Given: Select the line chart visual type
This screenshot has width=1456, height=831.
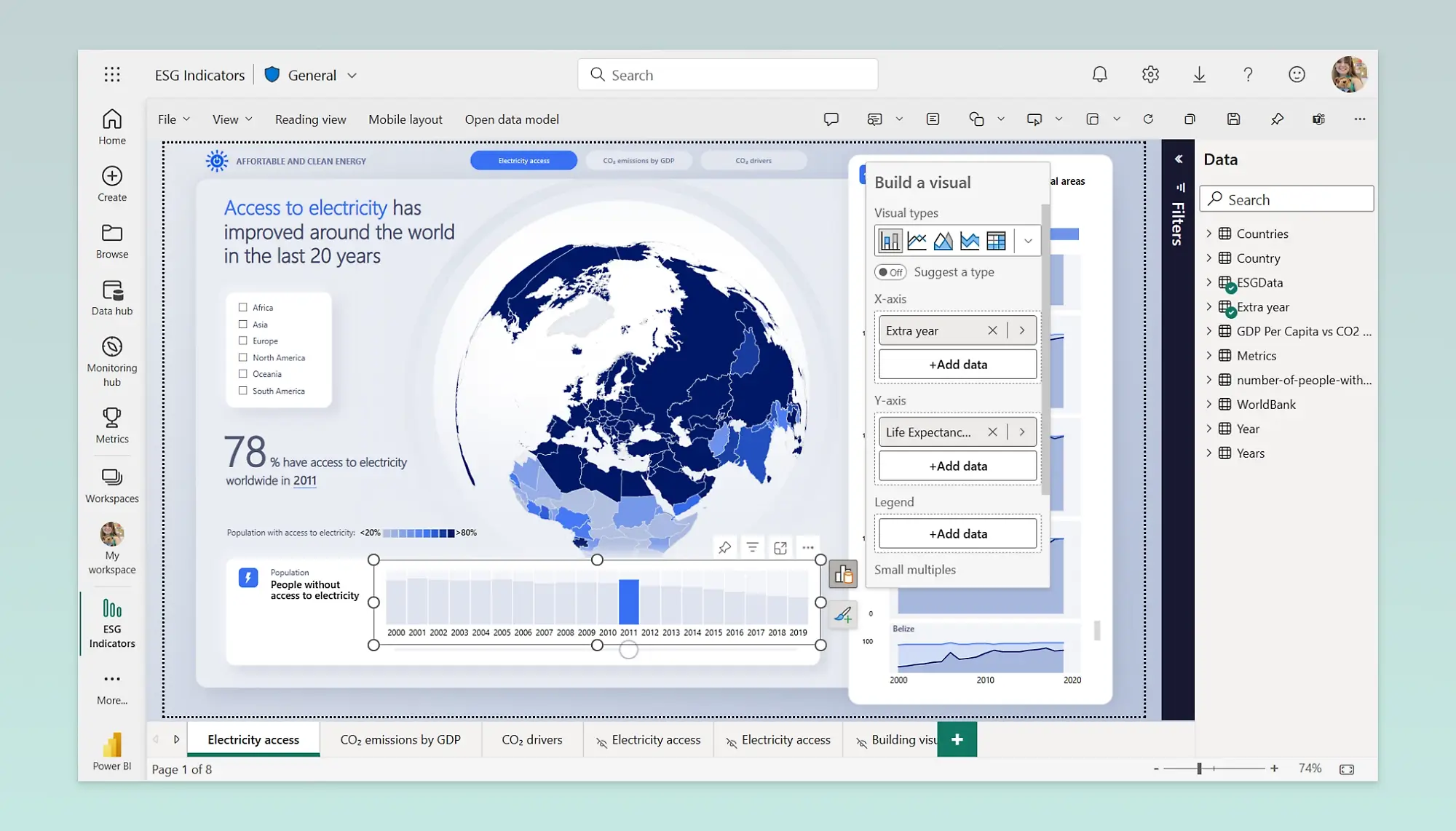Looking at the screenshot, I should [x=917, y=240].
